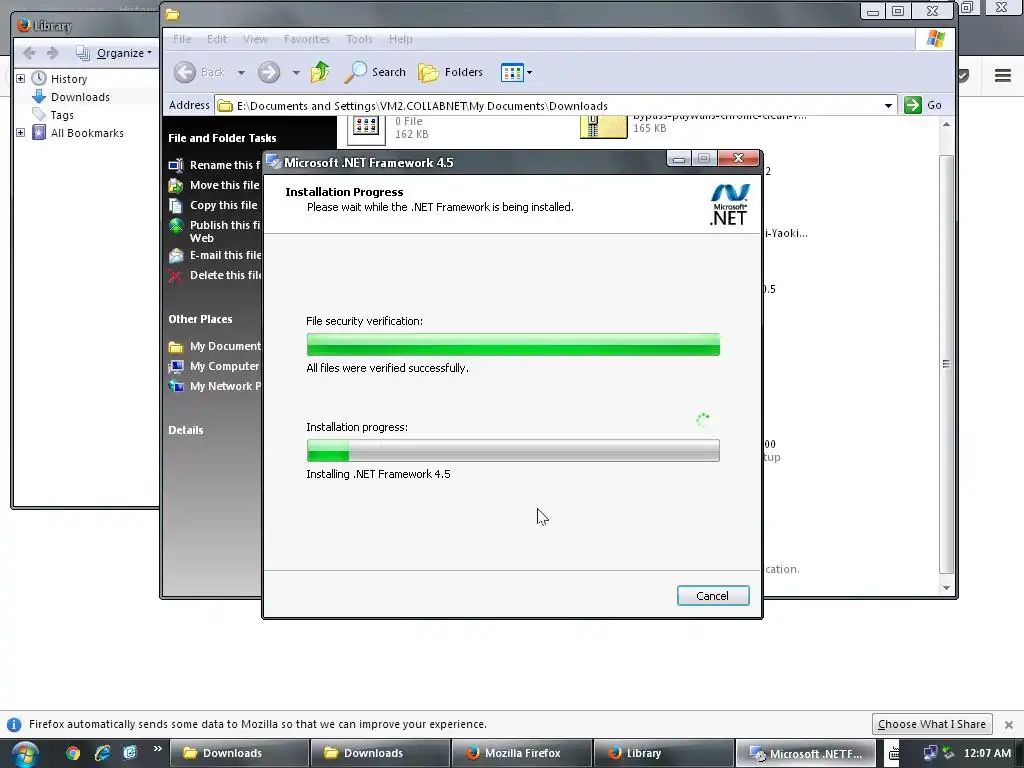Viewport: 1024px width, 768px height.
Task: Open the Help menu
Action: click(400, 39)
